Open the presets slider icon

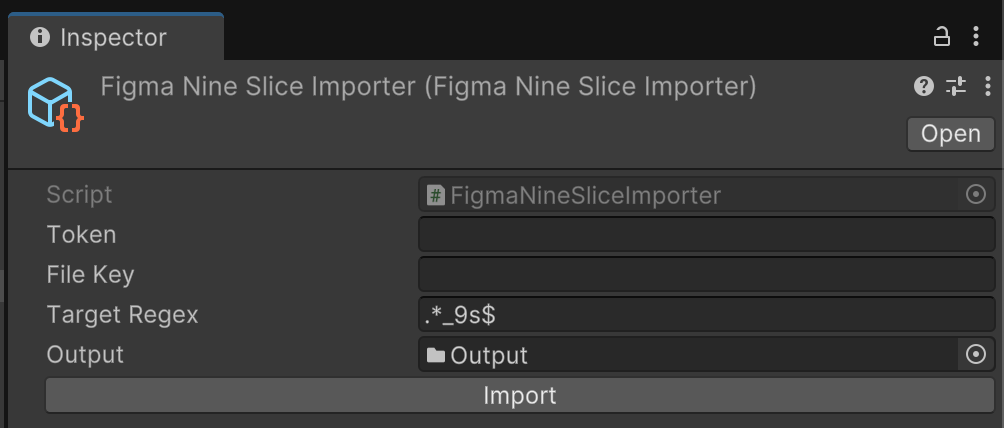pyautogui.click(x=956, y=87)
